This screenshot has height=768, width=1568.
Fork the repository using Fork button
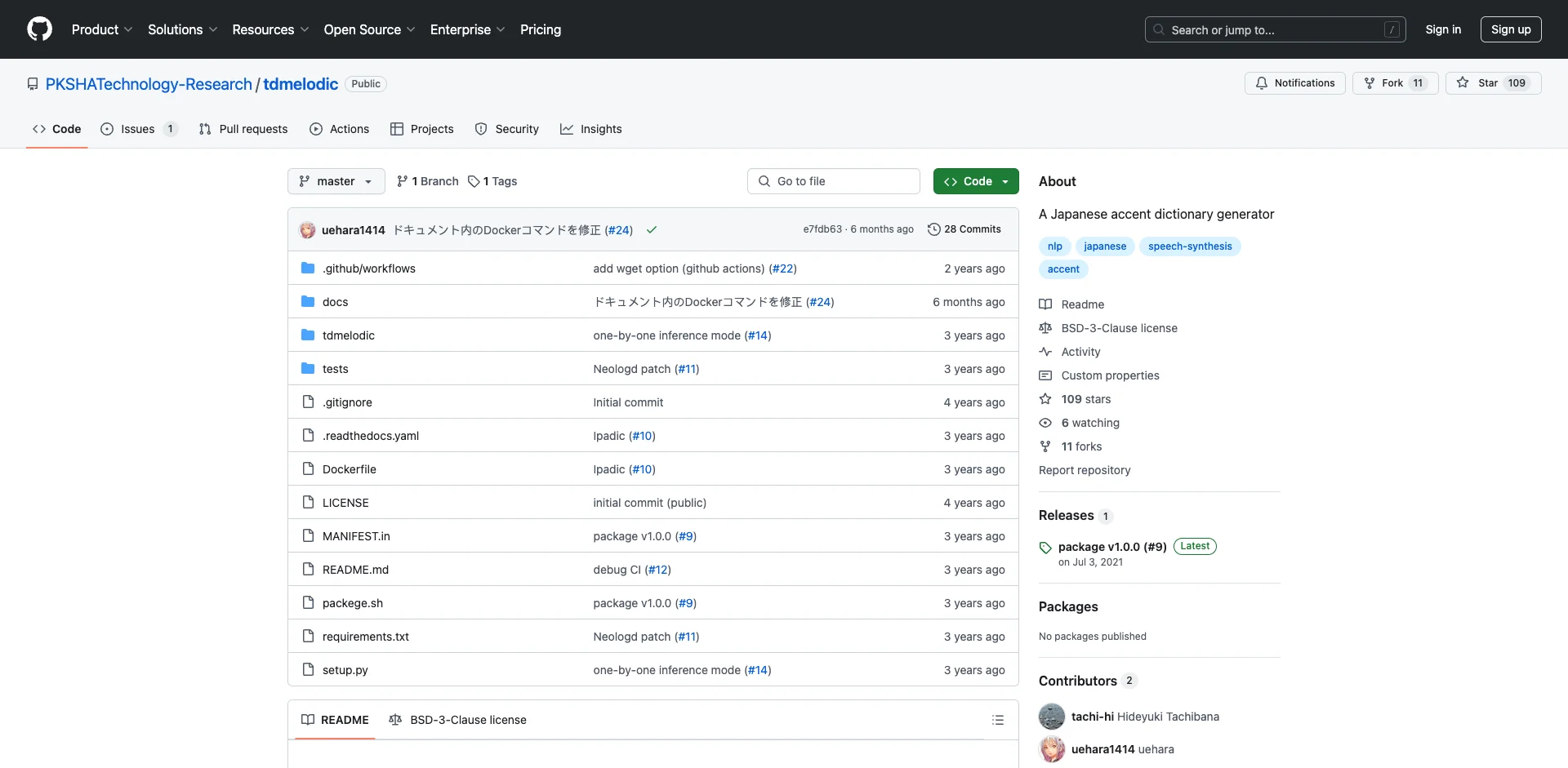[1395, 83]
